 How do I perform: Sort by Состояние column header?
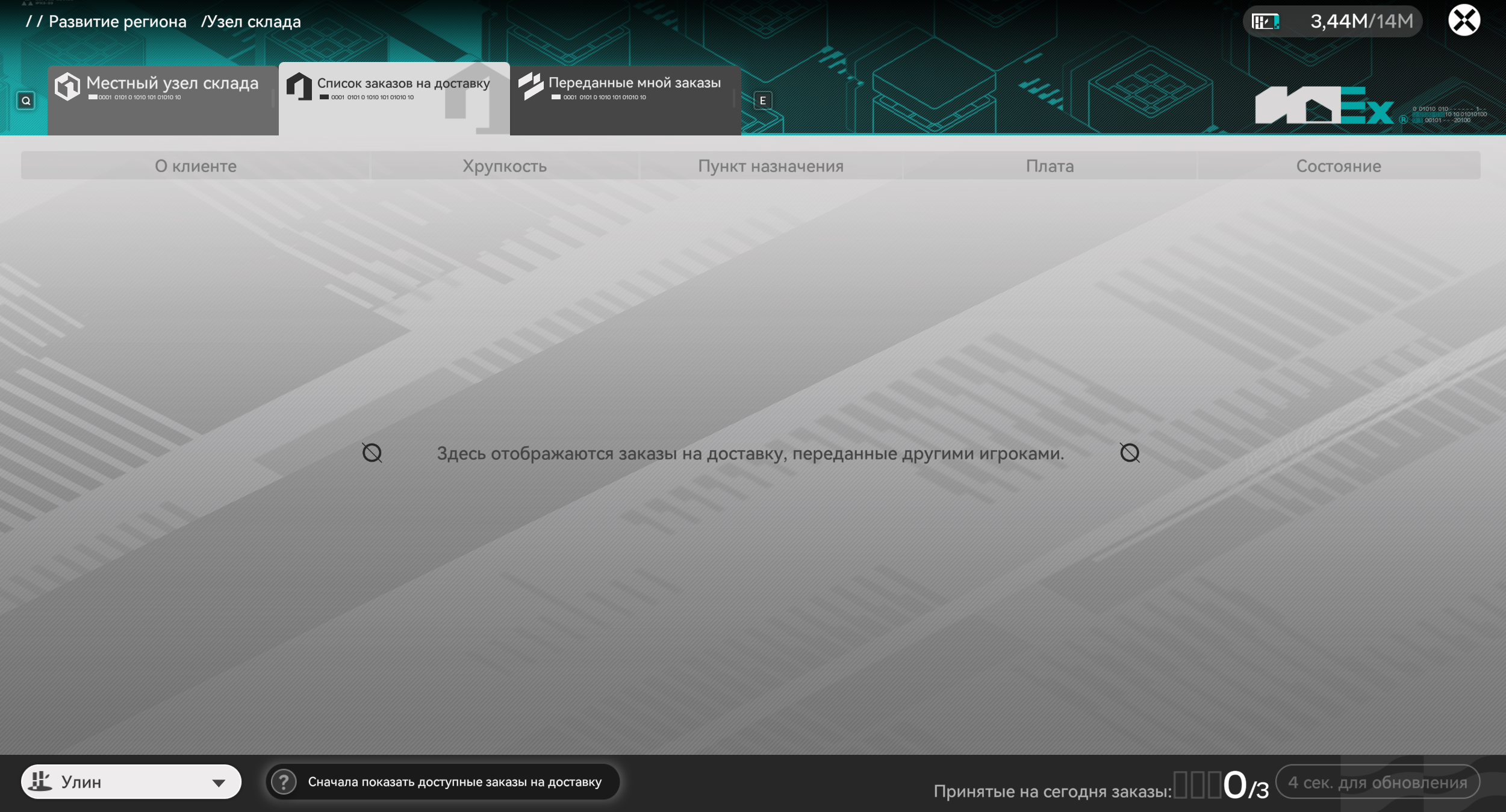pos(1339,166)
